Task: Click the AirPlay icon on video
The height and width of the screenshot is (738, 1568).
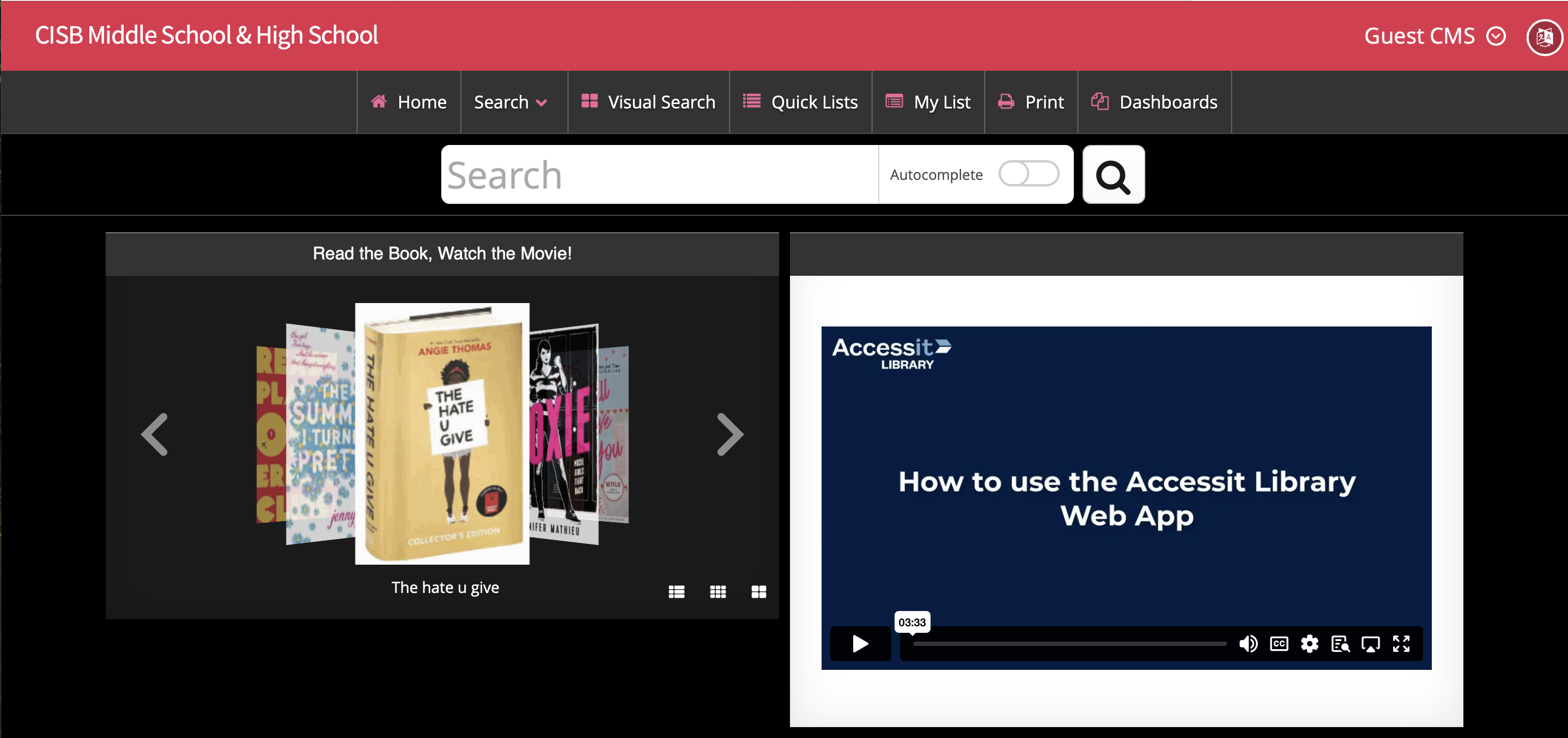Action: coord(1370,644)
